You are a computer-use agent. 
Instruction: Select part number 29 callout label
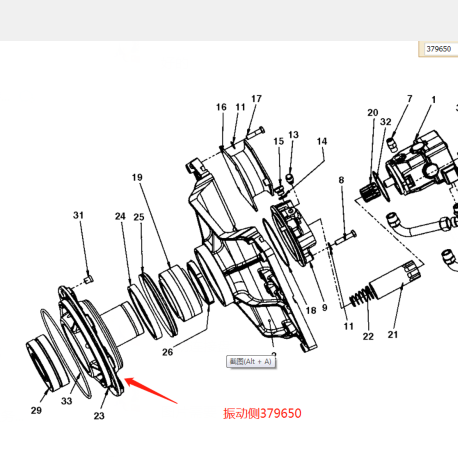[x=36, y=410]
